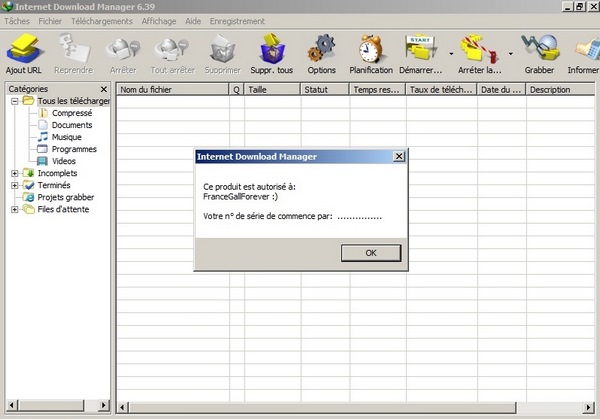Sort by Date du... column header
This screenshot has height=420, width=600.
(x=501, y=90)
